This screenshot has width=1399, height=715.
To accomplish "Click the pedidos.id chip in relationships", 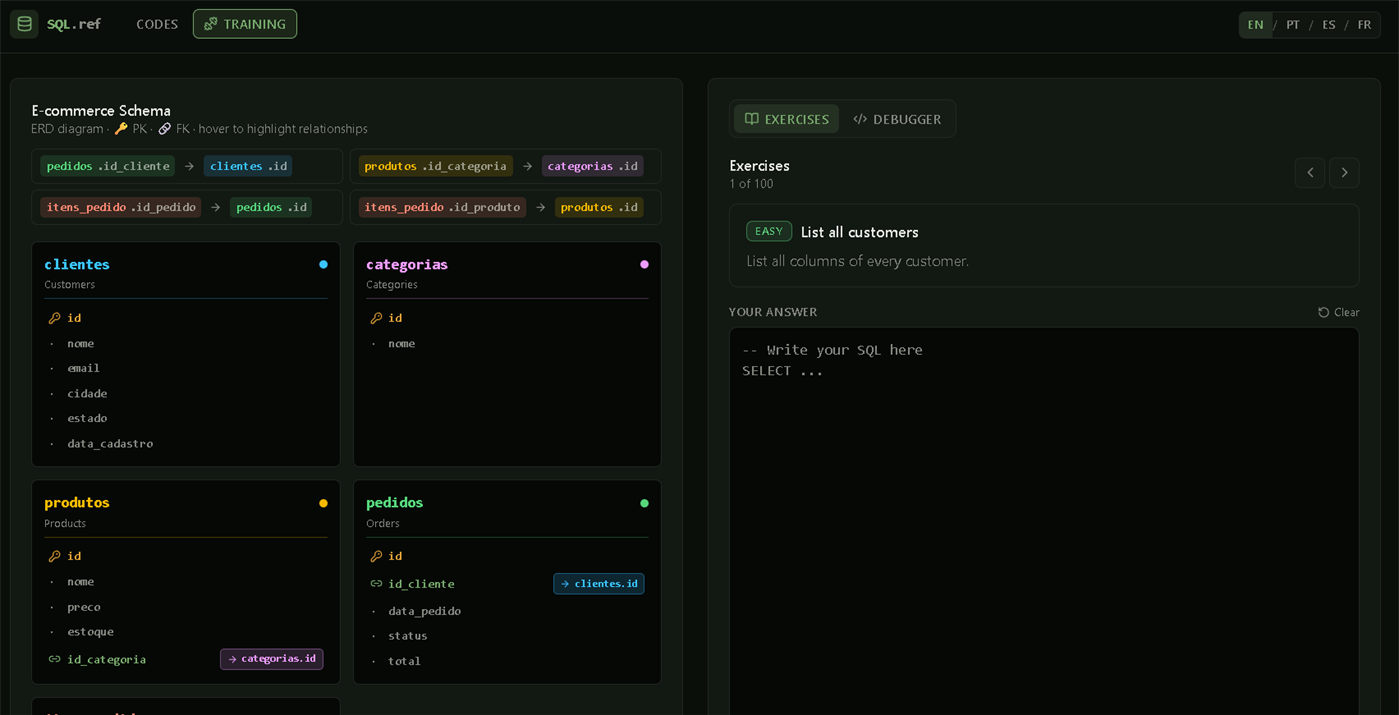I will (271, 207).
